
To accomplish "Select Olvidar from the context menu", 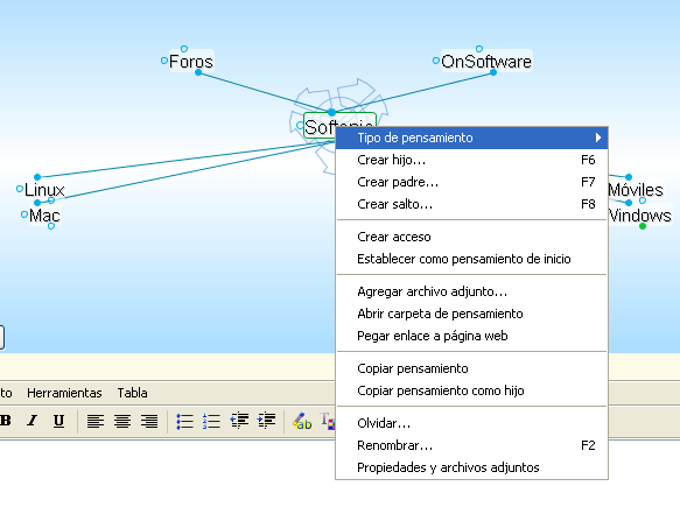I will [472, 423].
